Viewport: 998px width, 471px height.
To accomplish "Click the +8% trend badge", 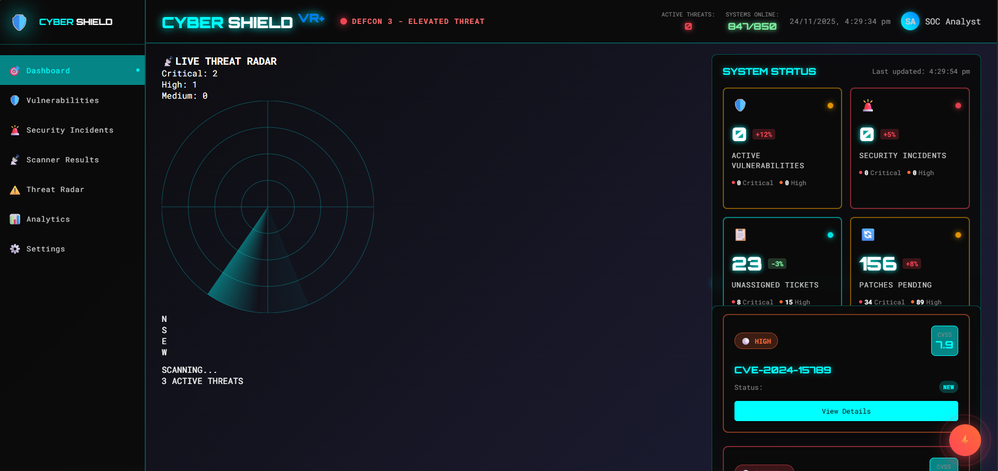I will pyautogui.click(x=911, y=264).
